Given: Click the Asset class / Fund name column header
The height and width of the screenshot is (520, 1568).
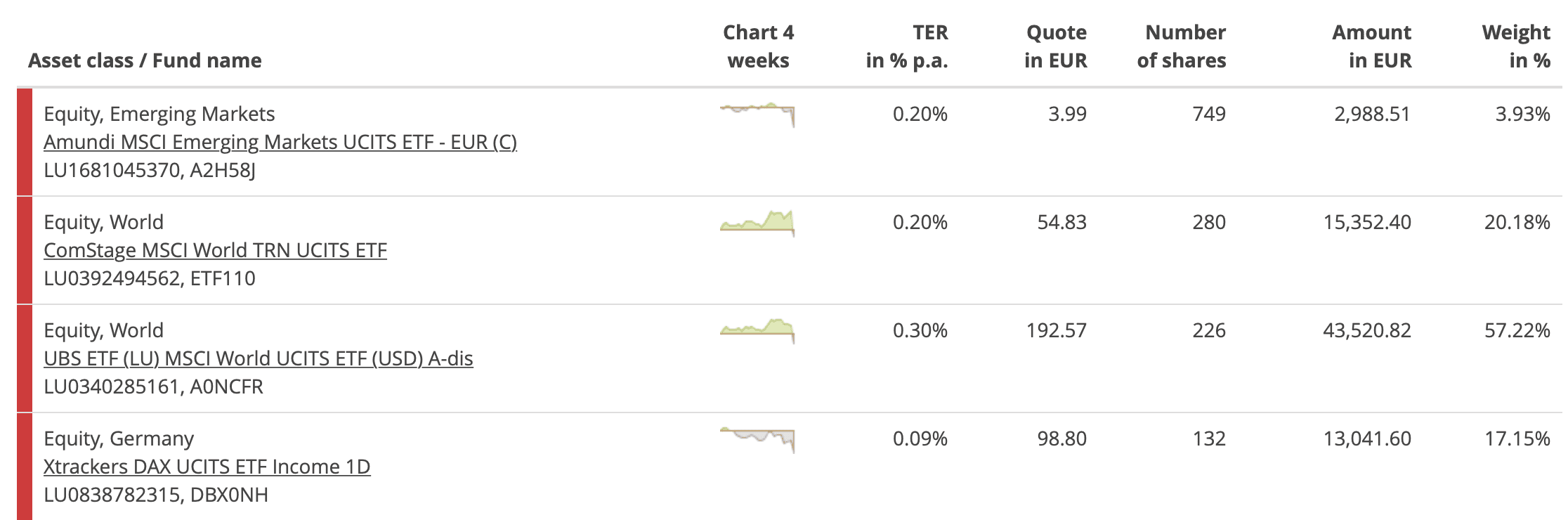Looking at the screenshot, I should click(145, 60).
